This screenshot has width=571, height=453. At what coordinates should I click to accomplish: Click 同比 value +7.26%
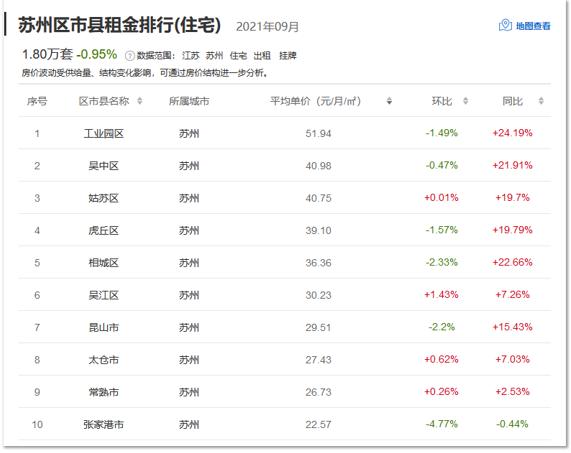[512, 295]
